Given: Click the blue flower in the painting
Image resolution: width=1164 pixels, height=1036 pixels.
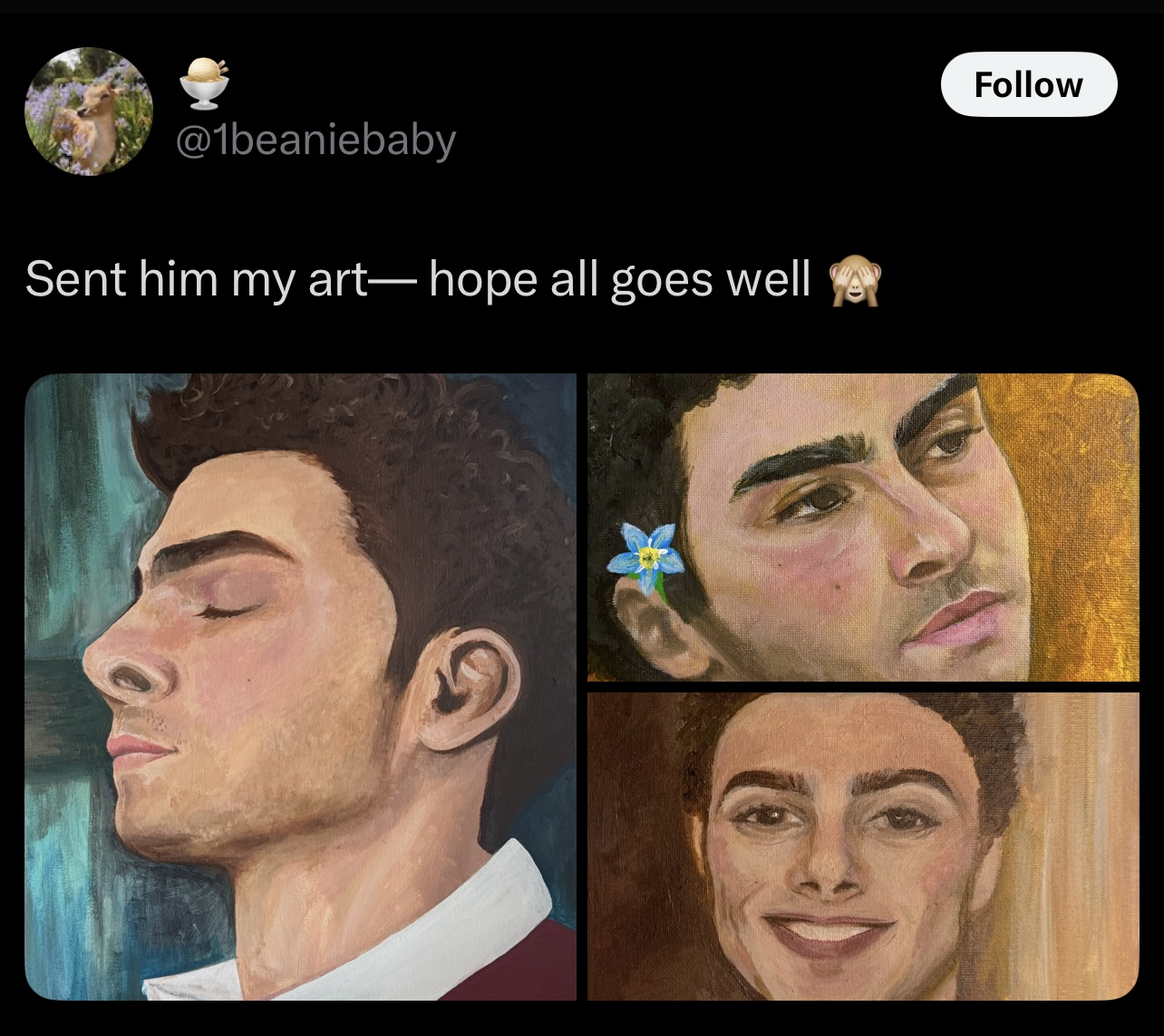Looking at the screenshot, I should [647, 555].
